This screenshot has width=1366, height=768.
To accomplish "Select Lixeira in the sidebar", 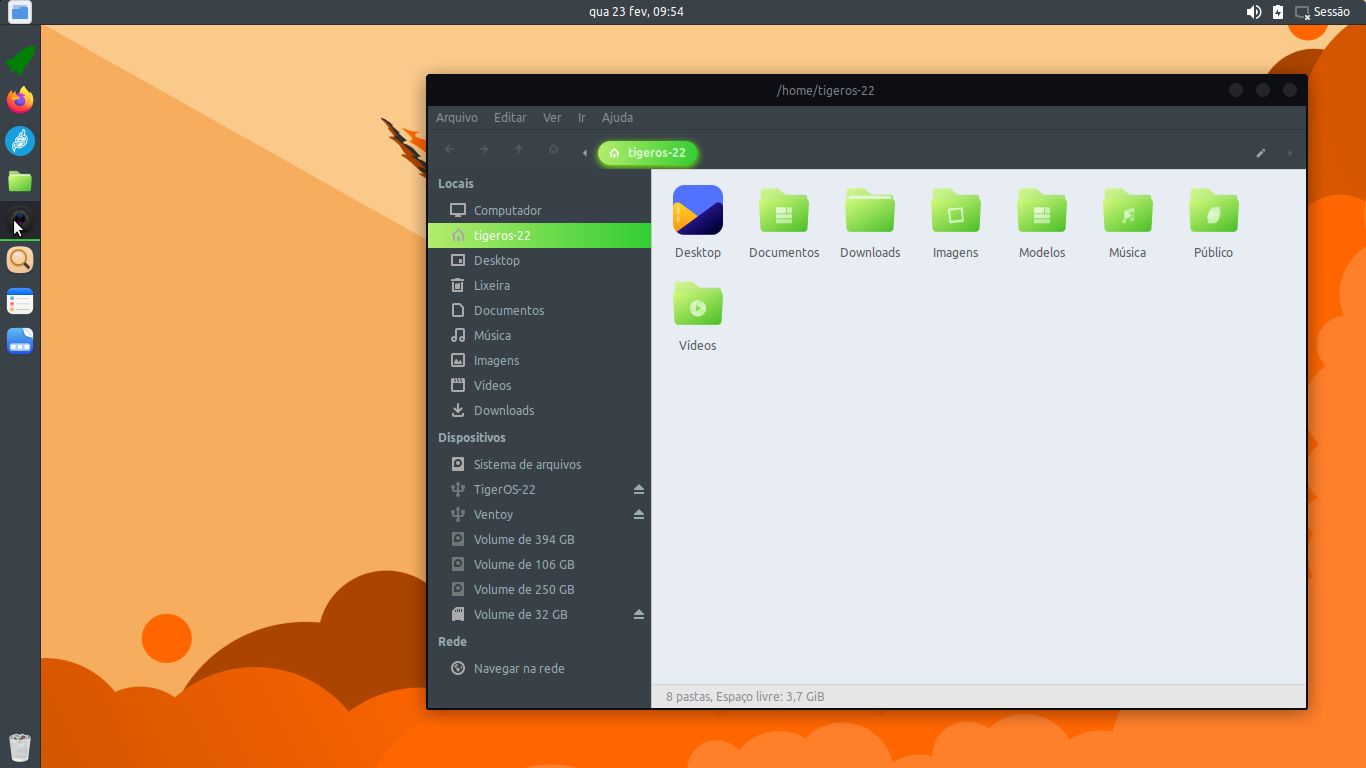I will click(x=539, y=285).
